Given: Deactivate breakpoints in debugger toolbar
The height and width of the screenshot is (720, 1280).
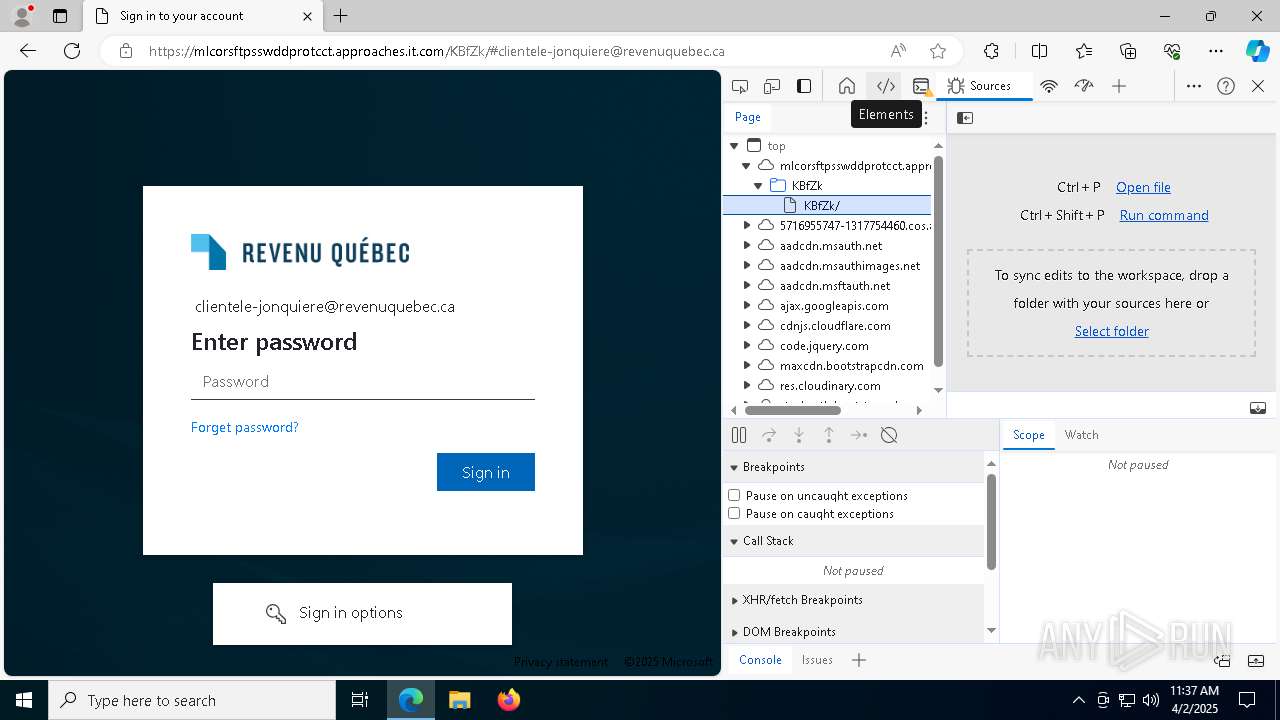Looking at the screenshot, I should 889,435.
